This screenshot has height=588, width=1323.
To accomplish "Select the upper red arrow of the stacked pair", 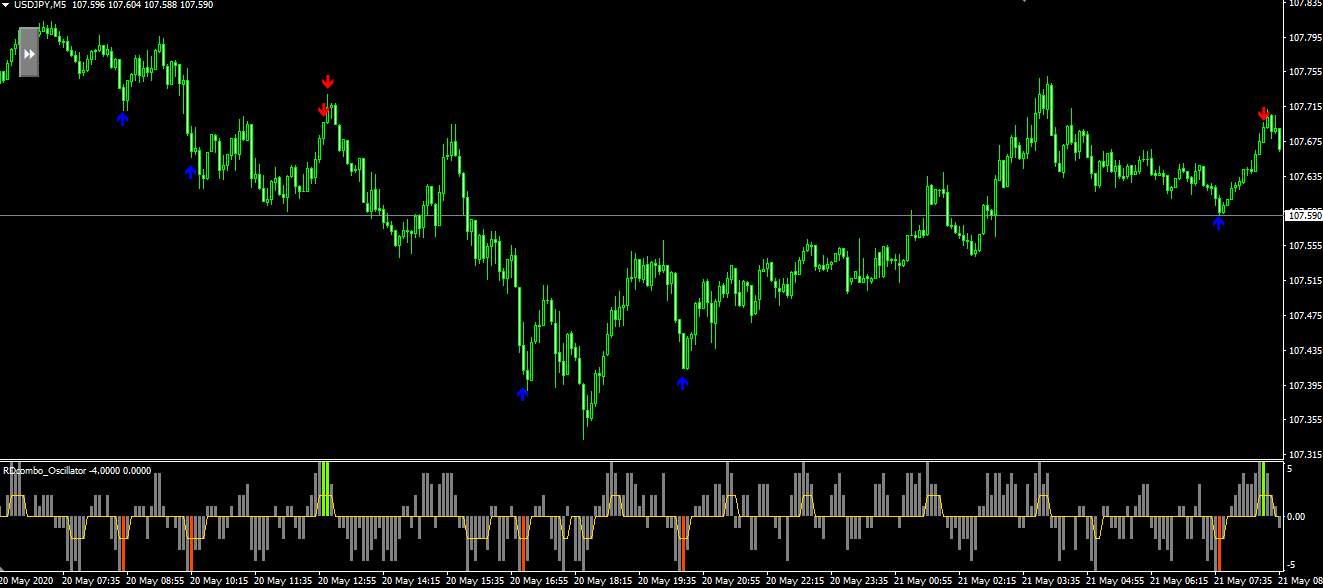I will click(328, 81).
